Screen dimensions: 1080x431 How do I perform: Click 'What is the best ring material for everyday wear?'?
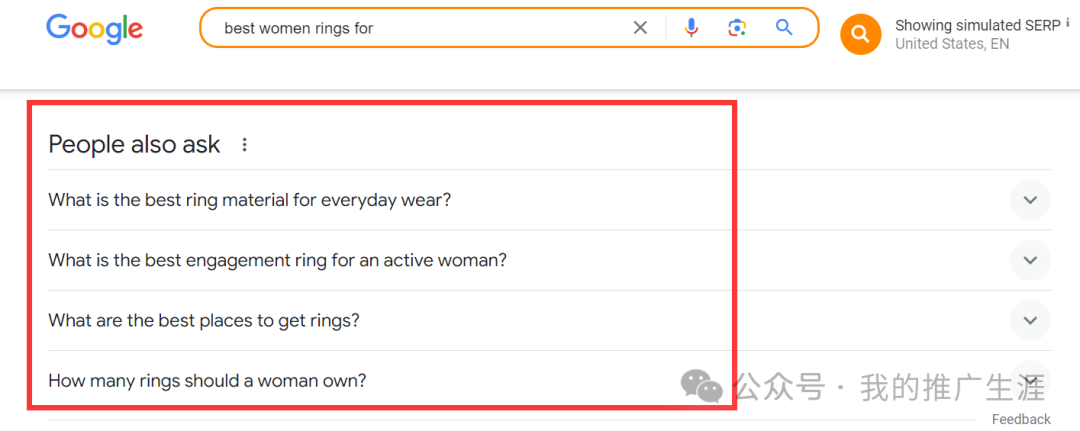click(249, 200)
